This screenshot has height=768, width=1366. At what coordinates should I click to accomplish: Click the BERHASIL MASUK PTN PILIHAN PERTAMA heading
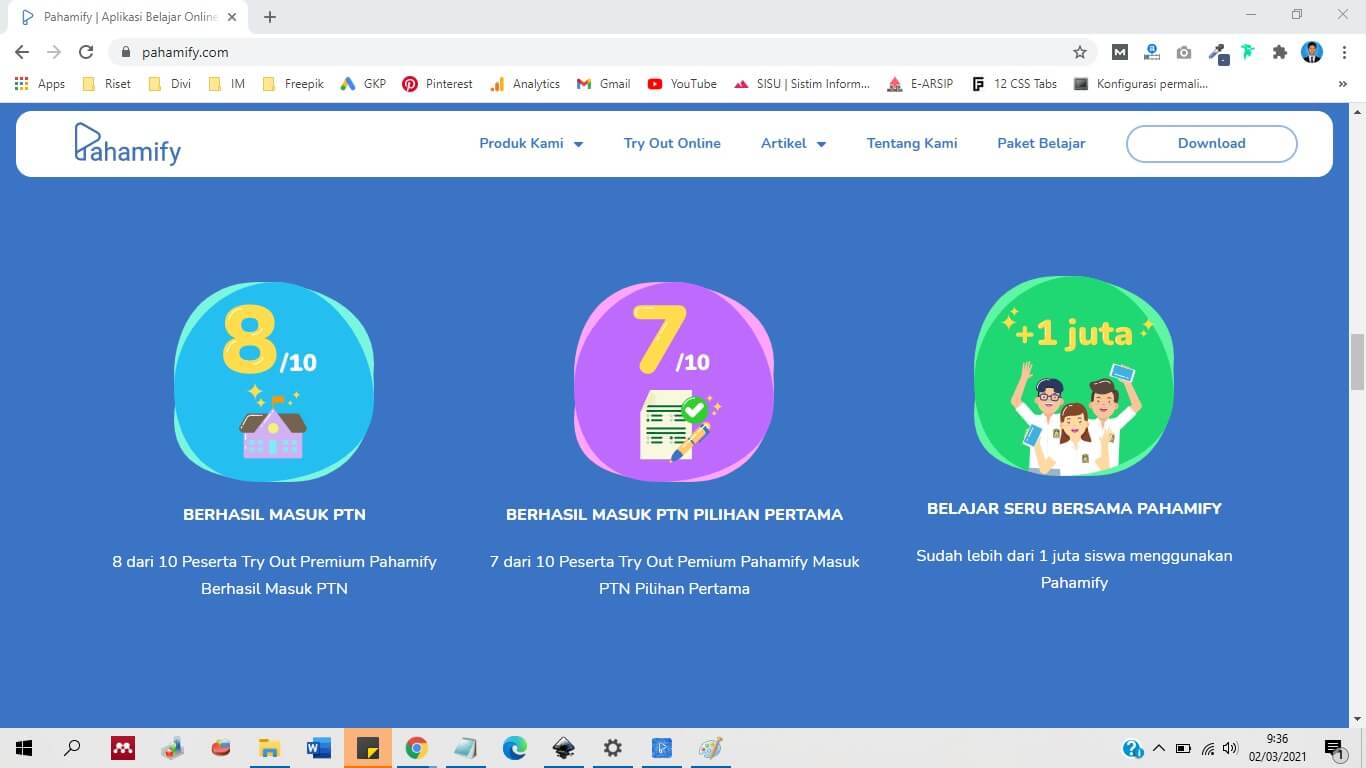pos(674,514)
